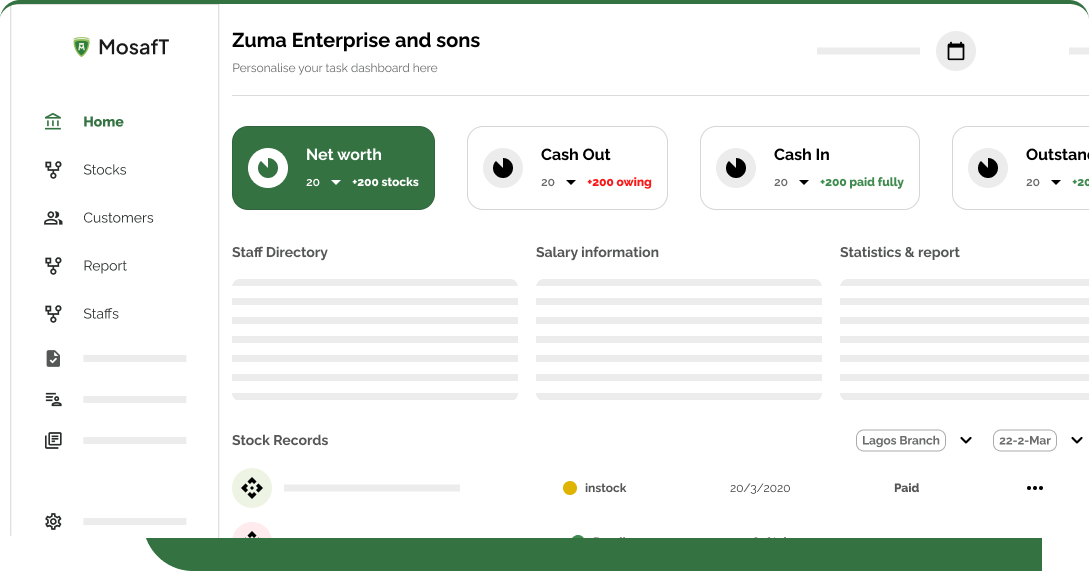This screenshot has width=1089, height=571.
Task: Click the Net worth pie chart icon
Action: [268, 168]
